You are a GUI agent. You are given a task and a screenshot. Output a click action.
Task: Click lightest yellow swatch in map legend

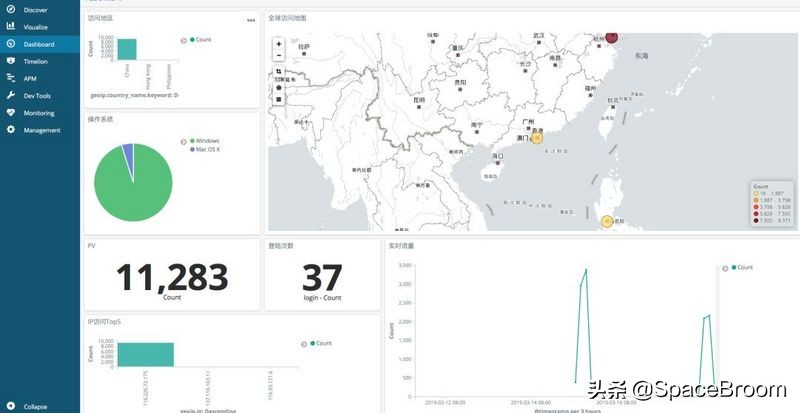click(x=756, y=193)
